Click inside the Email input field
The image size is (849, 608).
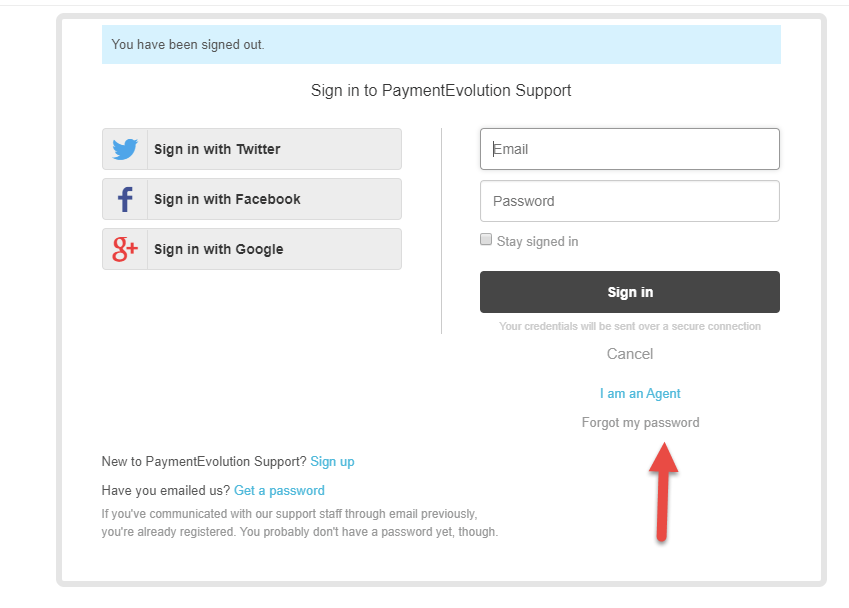click(629, 148)
